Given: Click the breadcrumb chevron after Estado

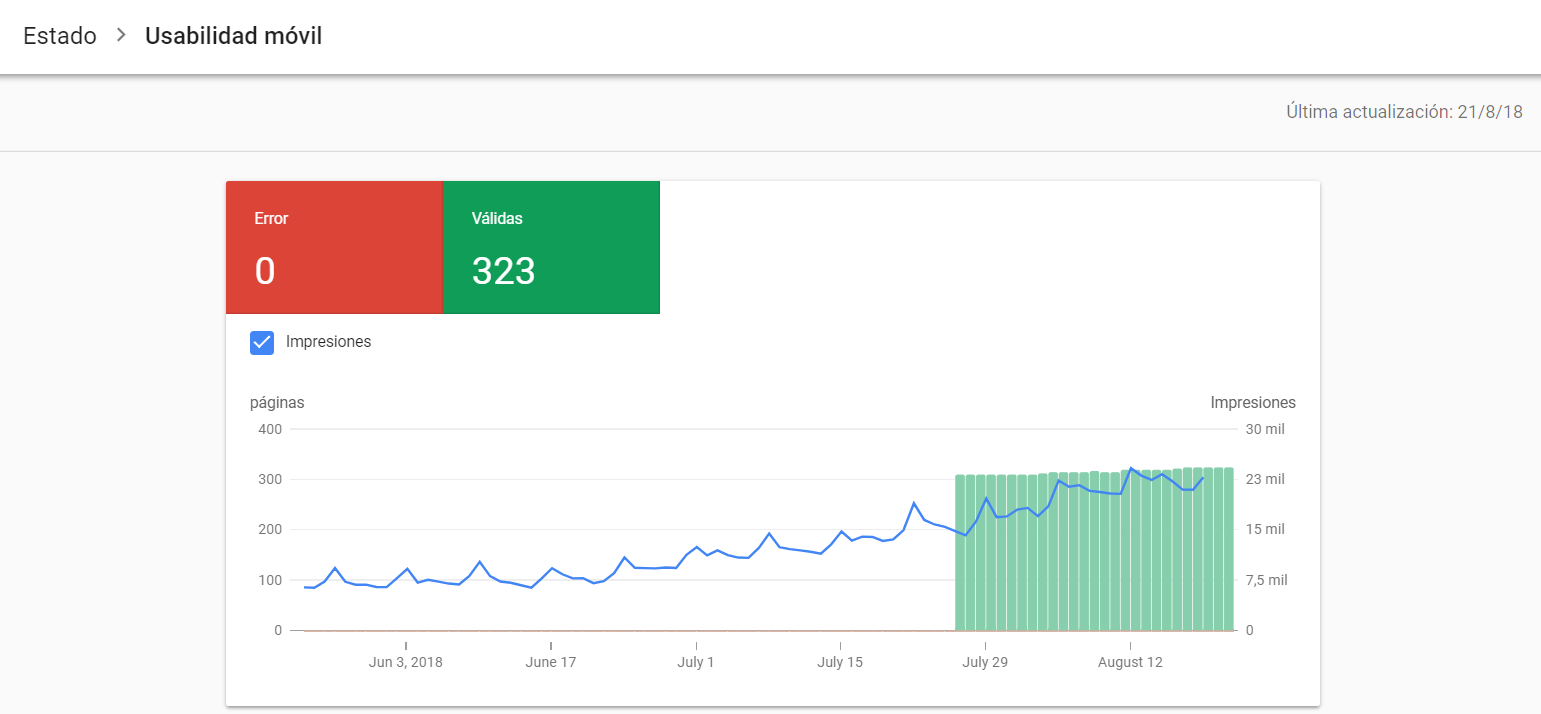Looking at the screenshot, I should (x=121, y=36).
